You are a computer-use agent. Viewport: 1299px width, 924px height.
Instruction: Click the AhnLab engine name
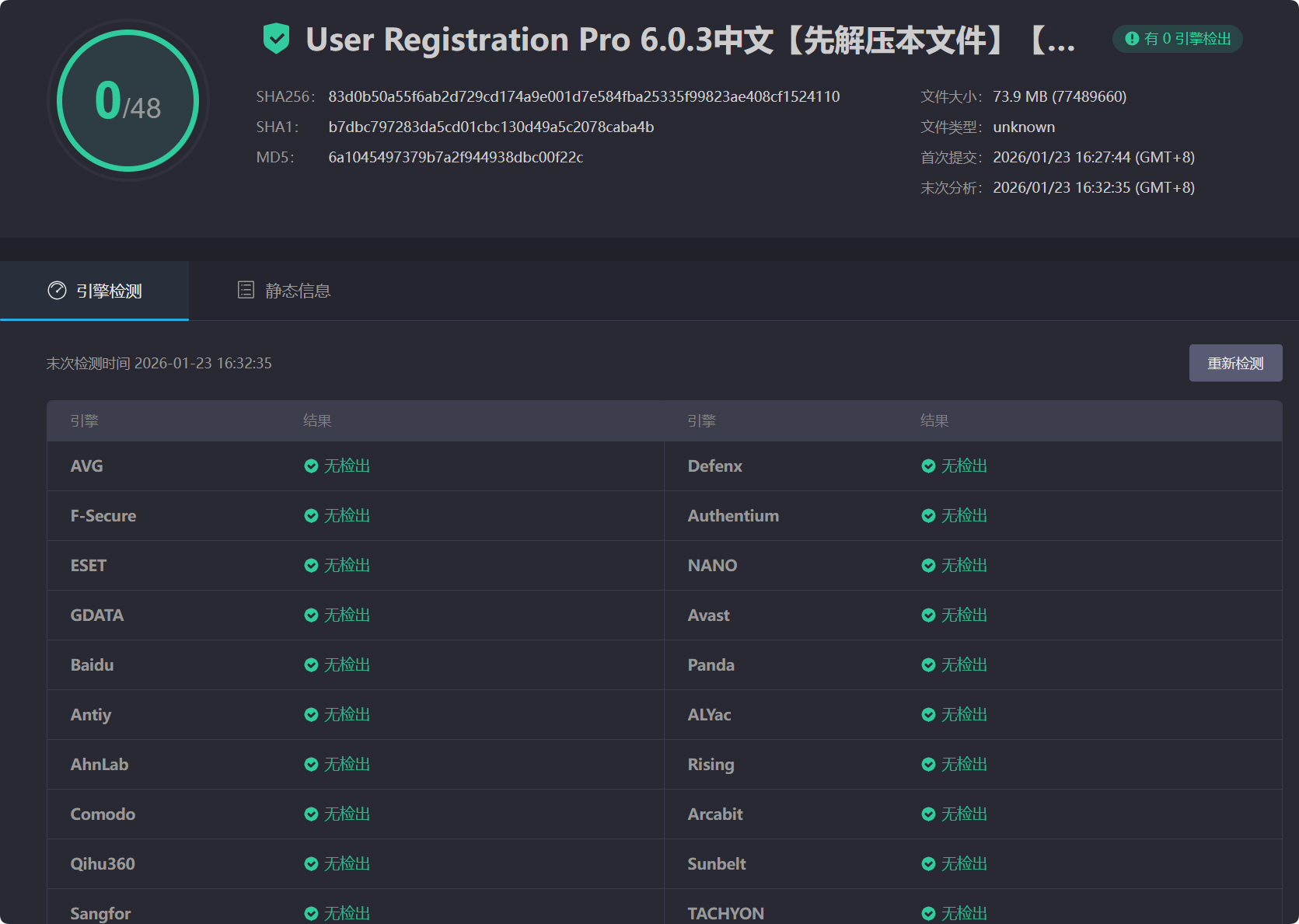coord(100,765)
